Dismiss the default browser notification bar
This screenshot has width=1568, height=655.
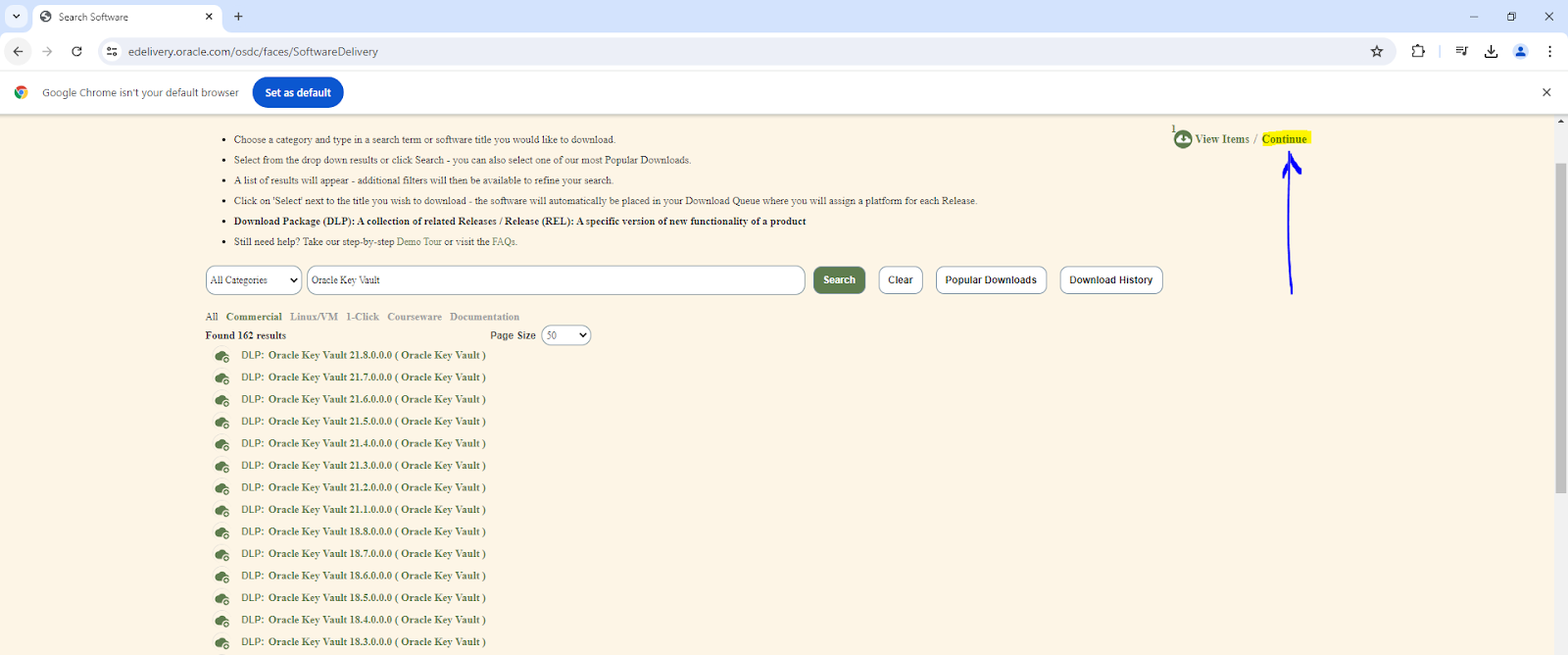[x=1546, y=92]
